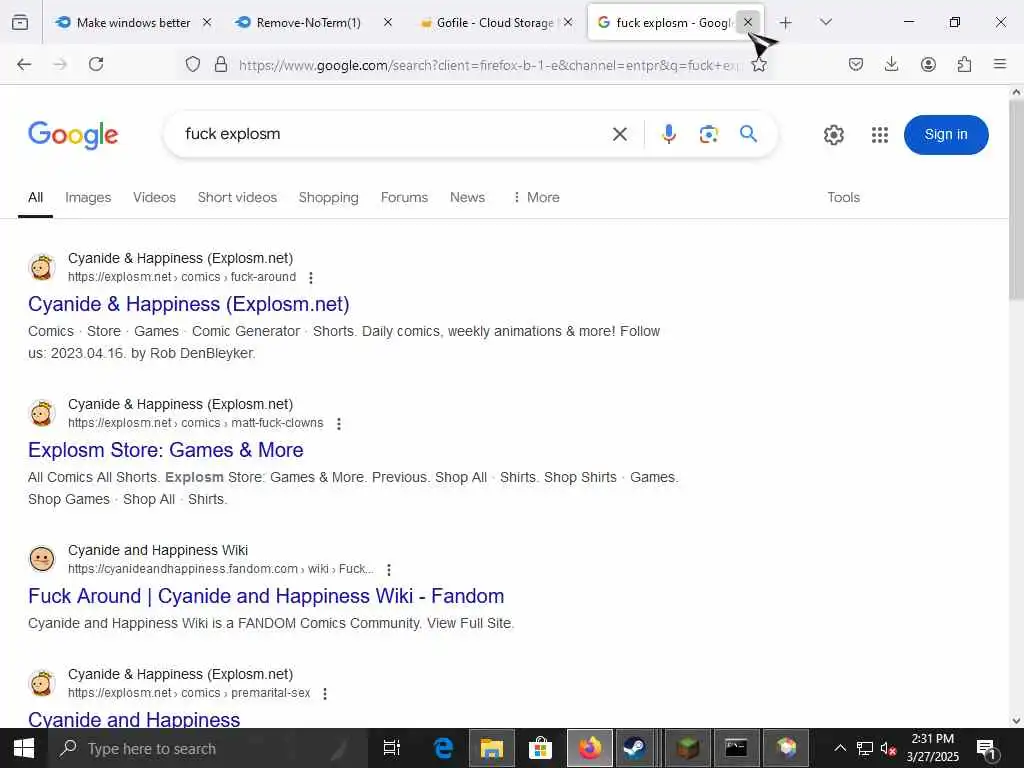Select the Forums search filter
The image size is (1024, 768).
tap(404, 197)
